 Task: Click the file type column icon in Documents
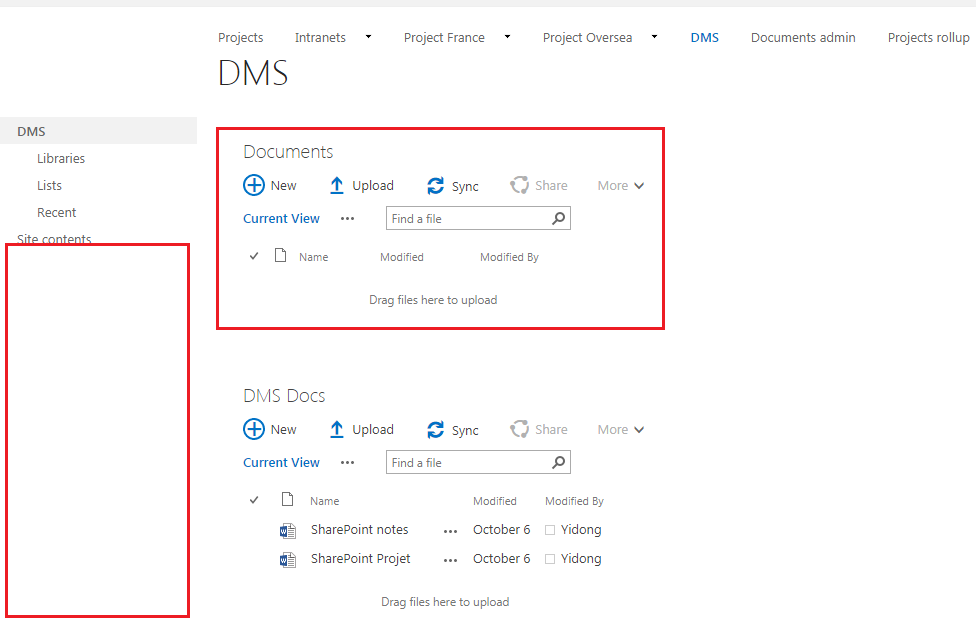click(x=281, y=255)
